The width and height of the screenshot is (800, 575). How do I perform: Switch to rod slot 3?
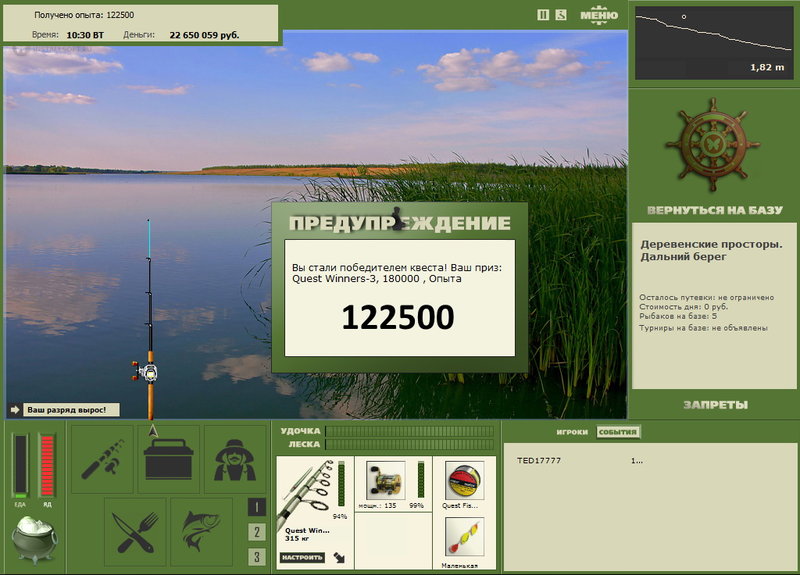(x=257, y=557)
